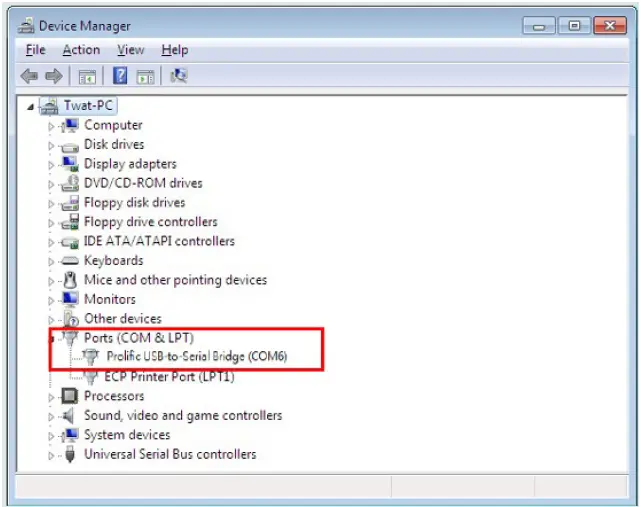641x507 pixels.
Task: Close the Device Manager window
Action: click(x=610, y=26)
